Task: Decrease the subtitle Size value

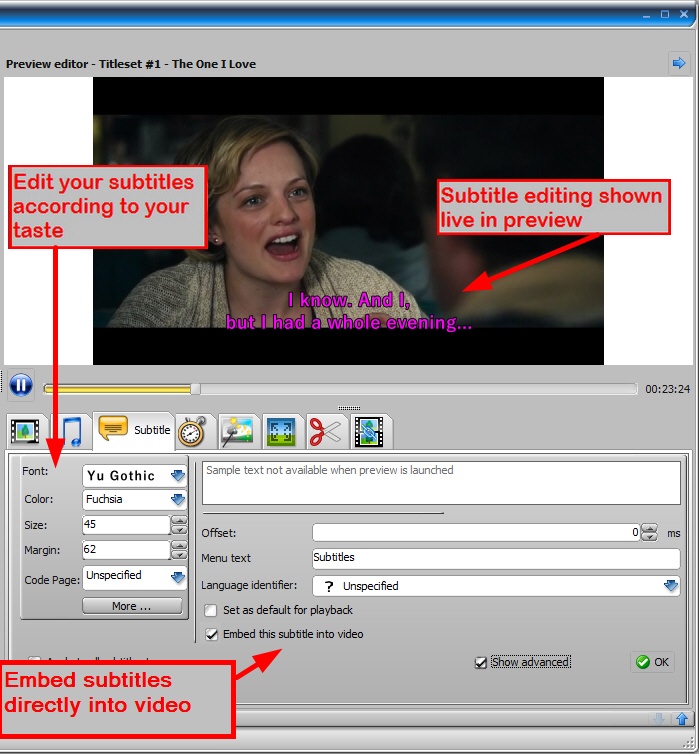Action: point(179,529)
